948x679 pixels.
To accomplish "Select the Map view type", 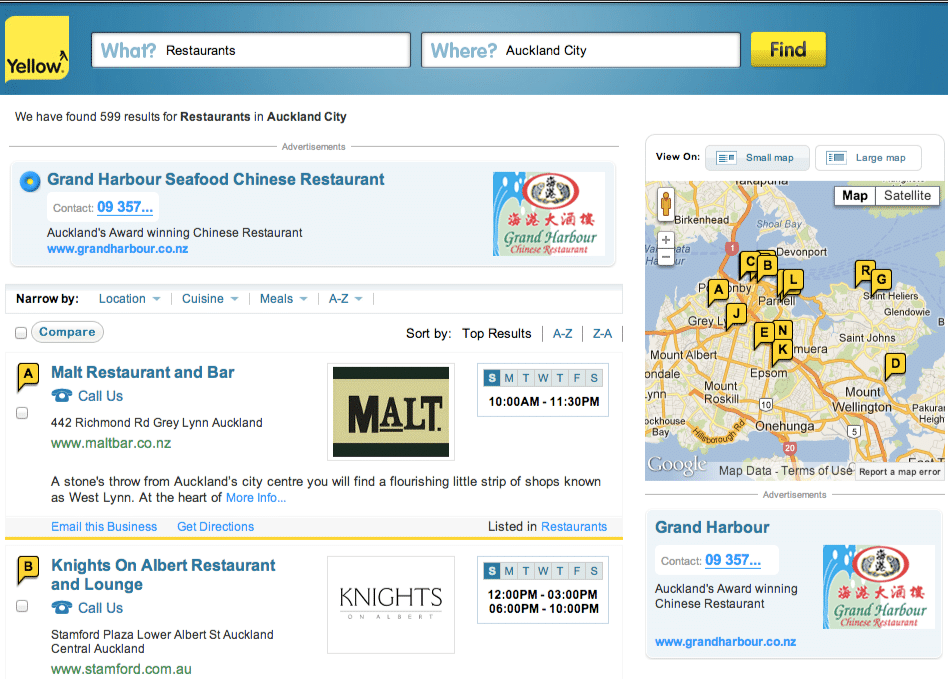I will tap(854, 196).
